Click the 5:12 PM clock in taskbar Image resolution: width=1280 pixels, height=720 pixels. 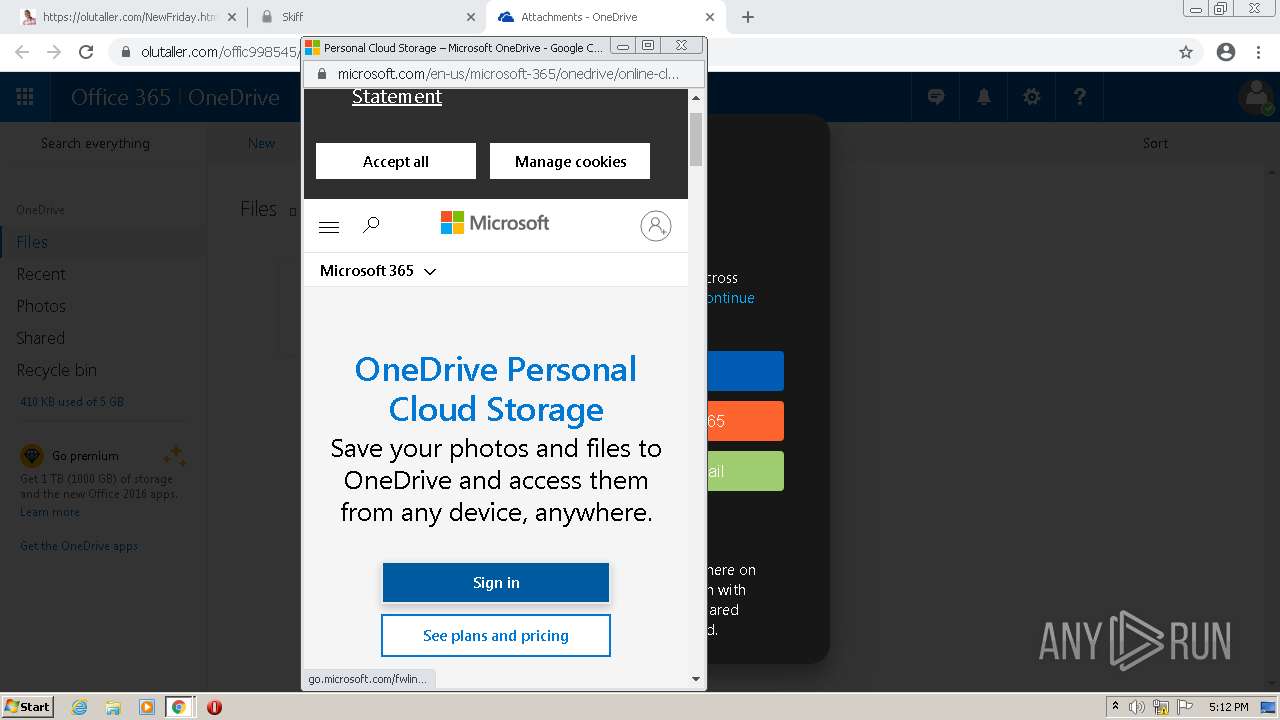[1228, 707]
